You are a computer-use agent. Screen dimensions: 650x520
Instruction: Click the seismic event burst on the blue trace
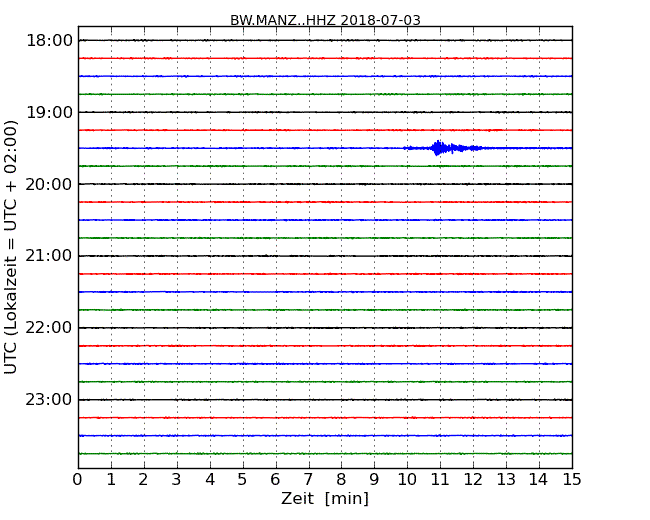tap(443, 148)
